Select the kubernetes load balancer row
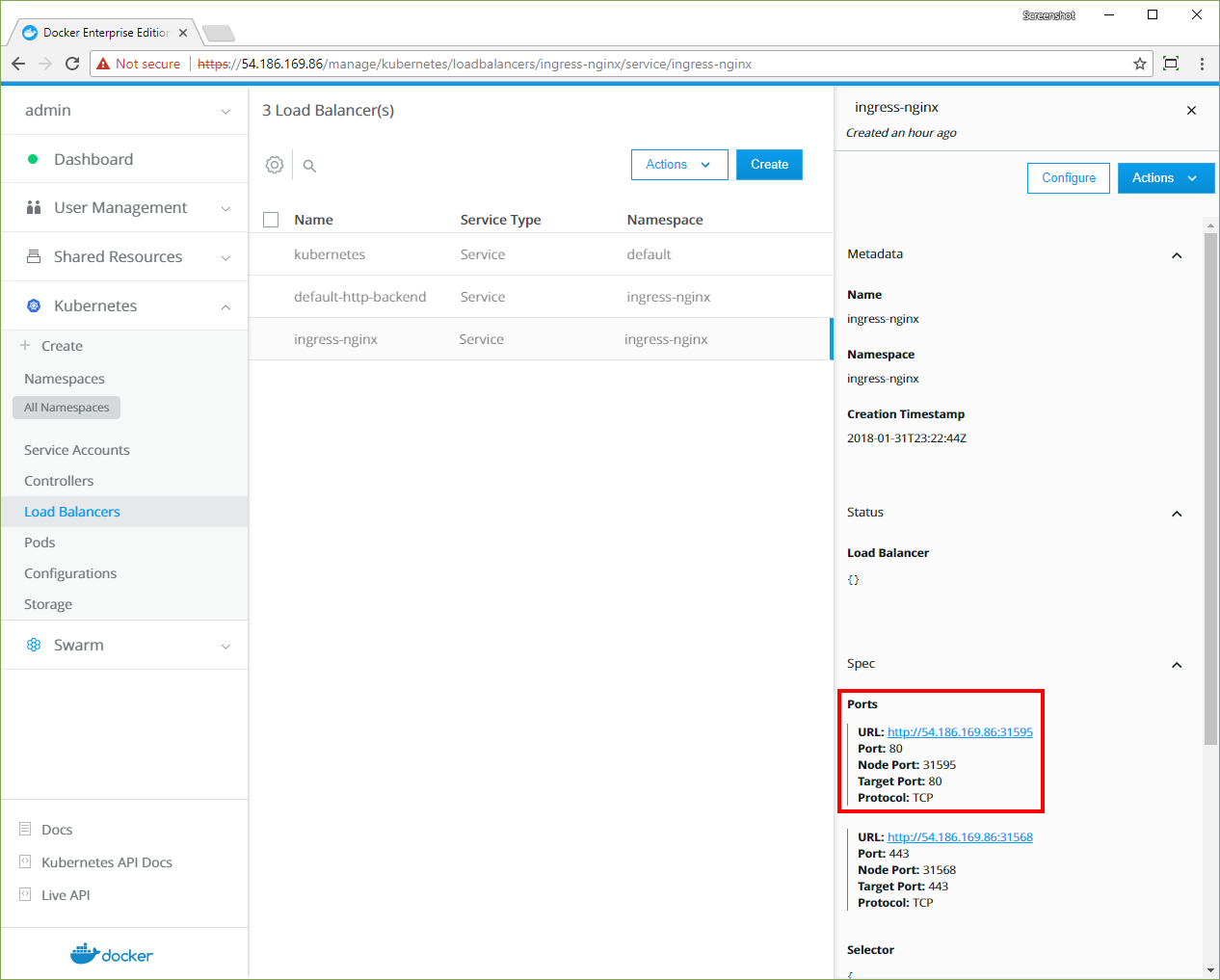 540,254
